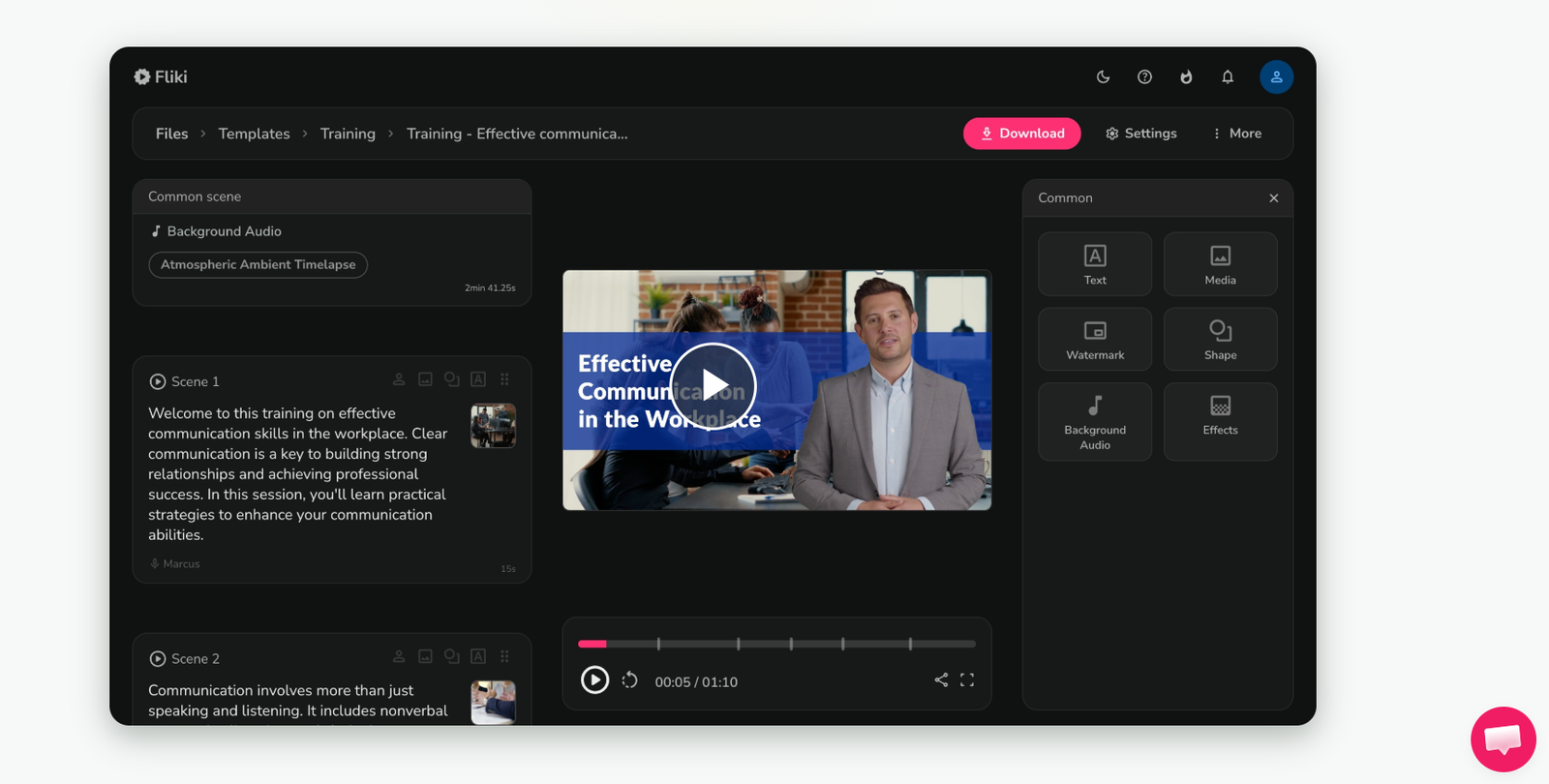1549x784 pixels.
Task: Click the Download button
Action: pyautogui.click(x=1021, y=134)
